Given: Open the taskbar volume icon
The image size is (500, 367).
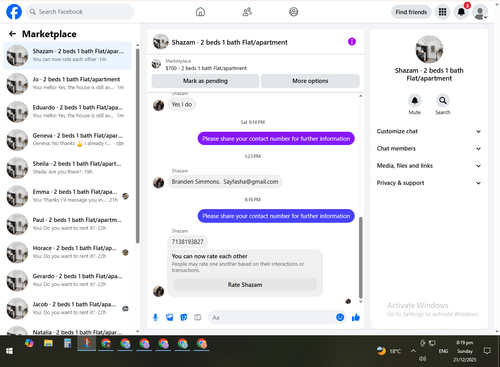Looking at the screenshot, I should coord(423,359).
